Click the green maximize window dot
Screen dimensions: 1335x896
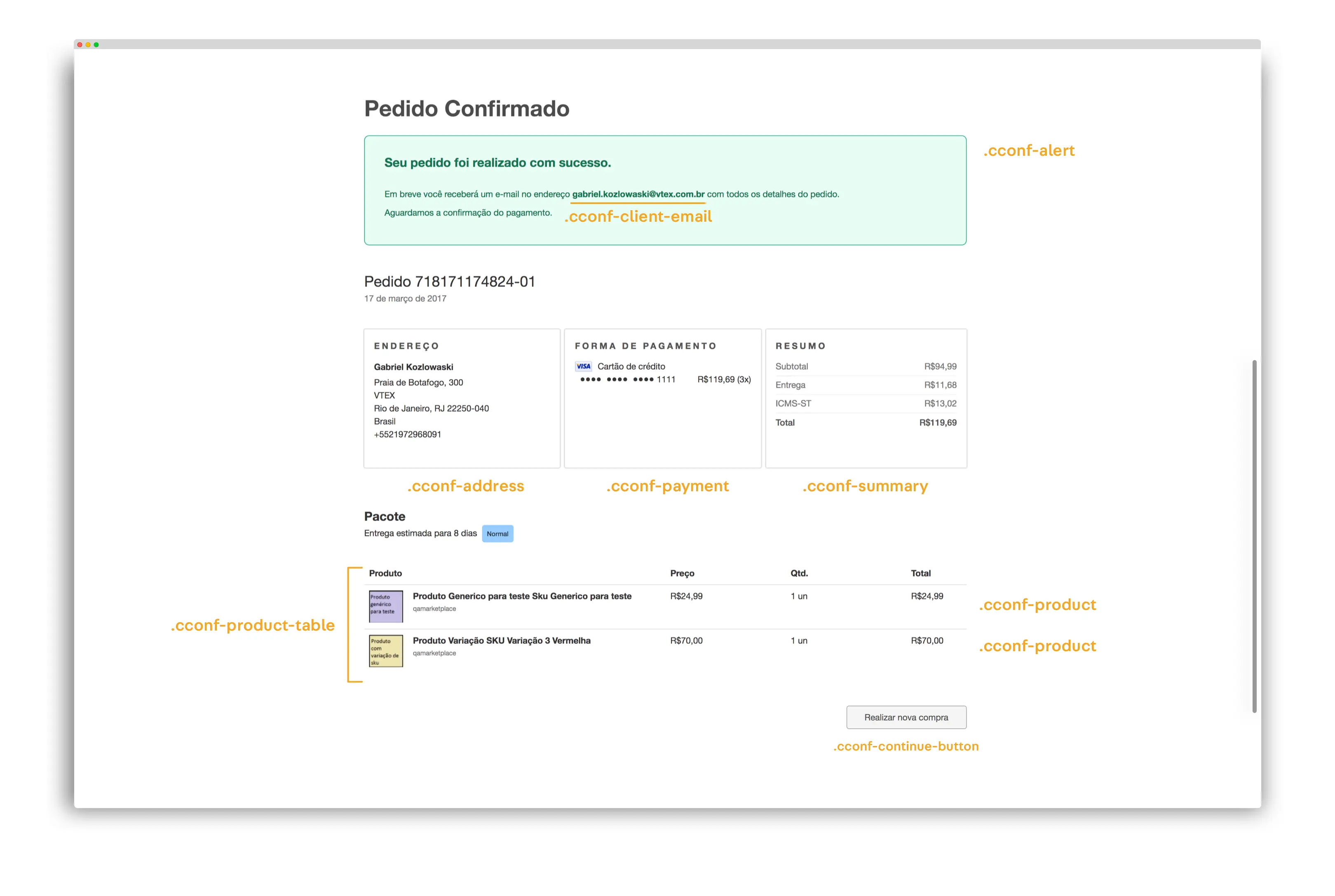(x=96, y=45)
